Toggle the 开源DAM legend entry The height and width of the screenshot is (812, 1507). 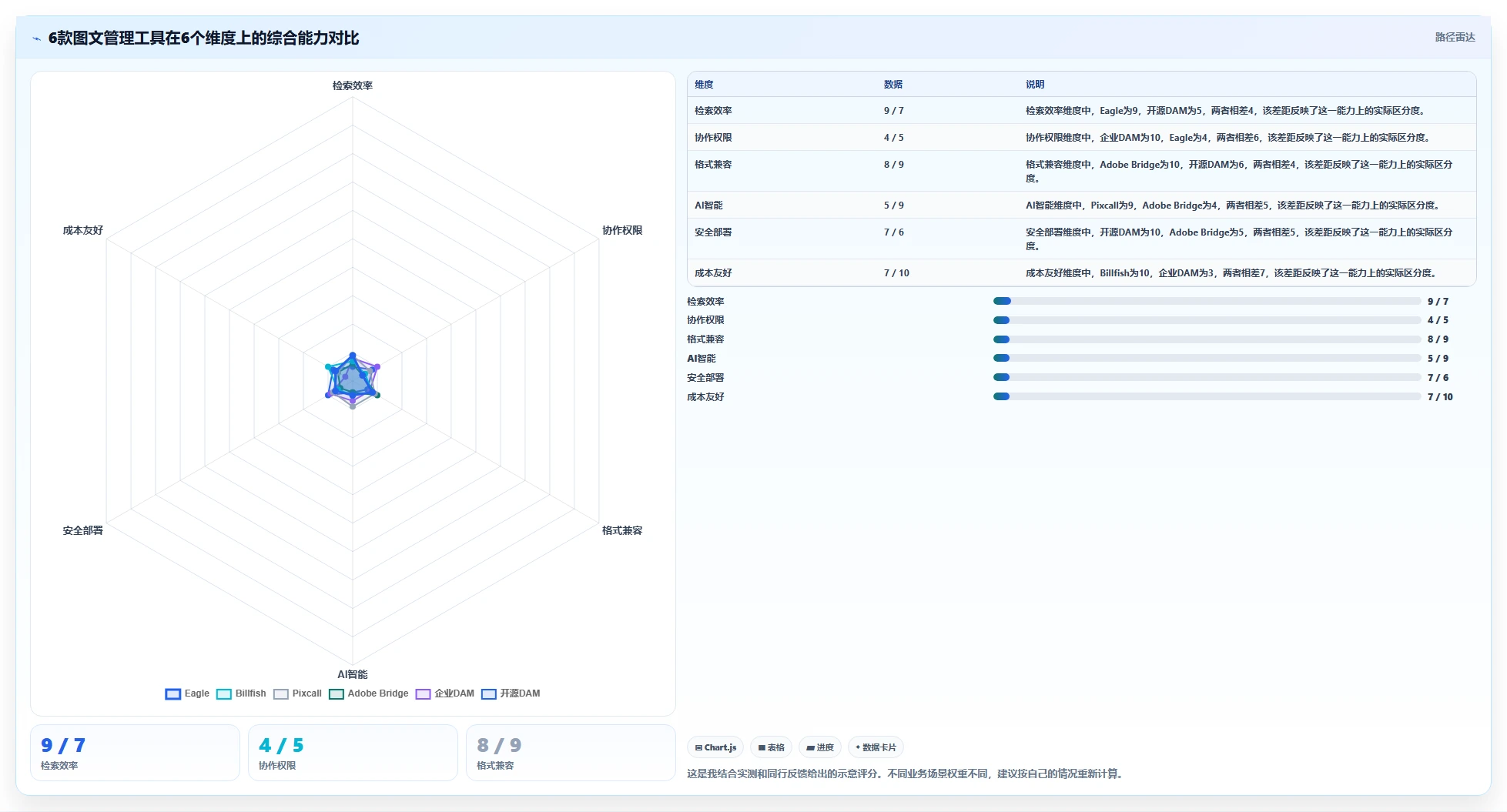pos(511,693)
